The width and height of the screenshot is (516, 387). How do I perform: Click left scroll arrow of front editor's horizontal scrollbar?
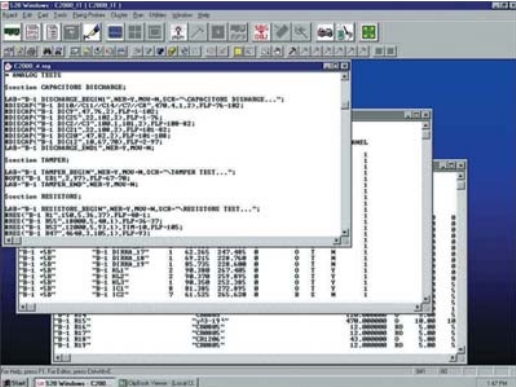pos(9,240)
